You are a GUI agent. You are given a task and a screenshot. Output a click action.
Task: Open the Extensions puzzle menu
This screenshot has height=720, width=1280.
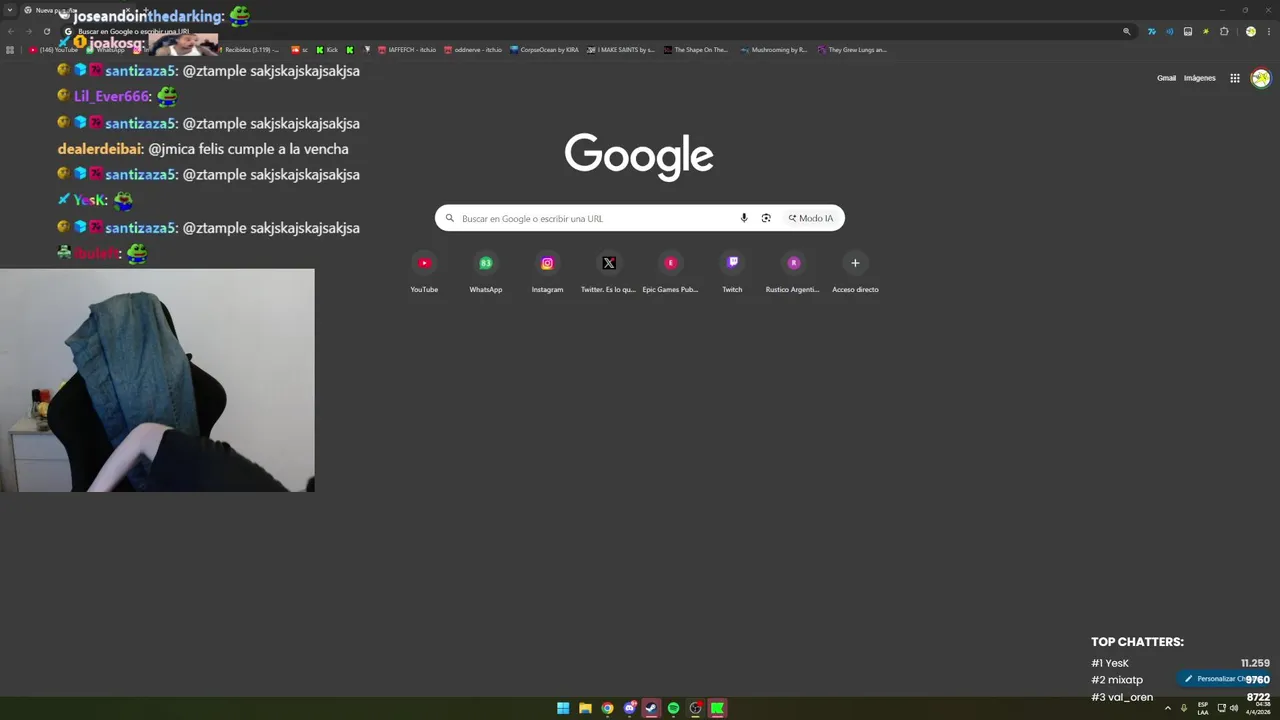tap(1224, 31)
